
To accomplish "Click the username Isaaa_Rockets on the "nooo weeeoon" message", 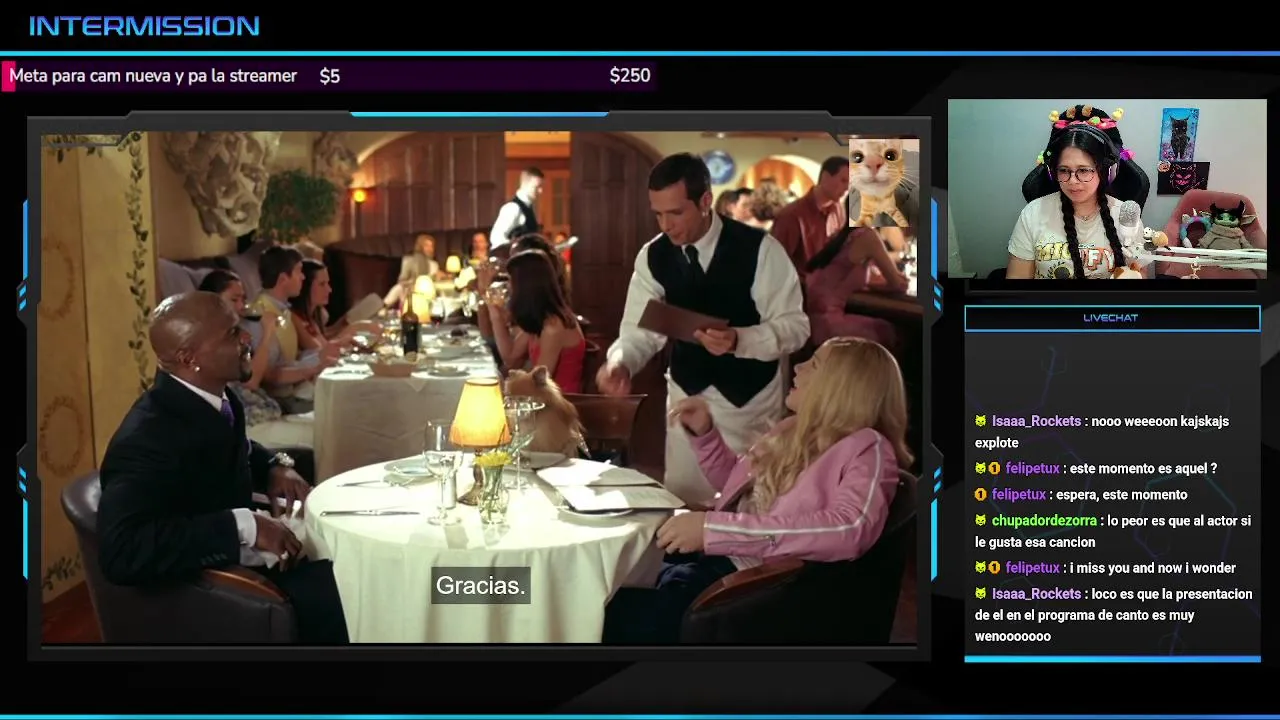I will click(1036, 421).
